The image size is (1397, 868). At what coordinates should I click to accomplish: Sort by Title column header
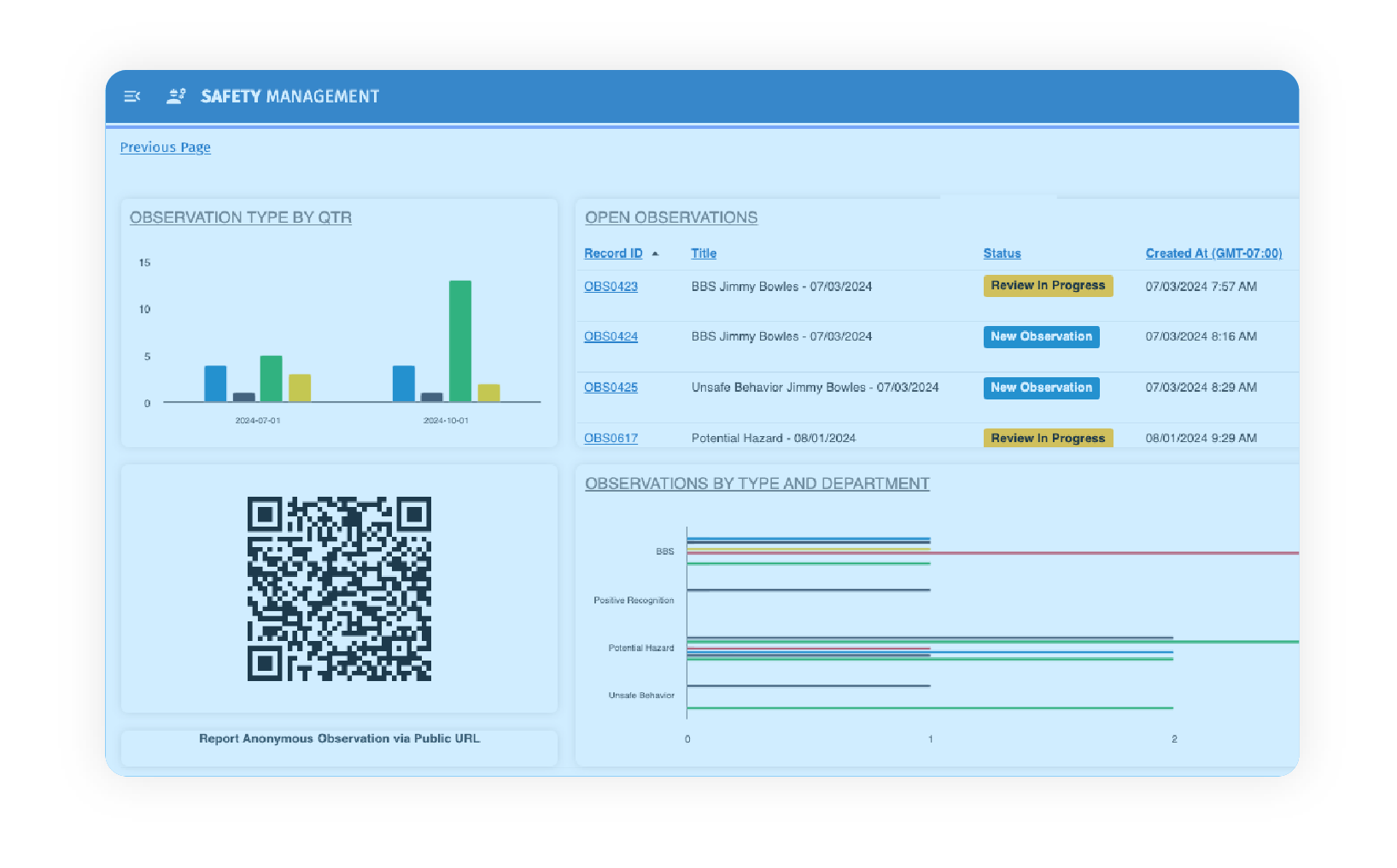(x=703, y=253)
